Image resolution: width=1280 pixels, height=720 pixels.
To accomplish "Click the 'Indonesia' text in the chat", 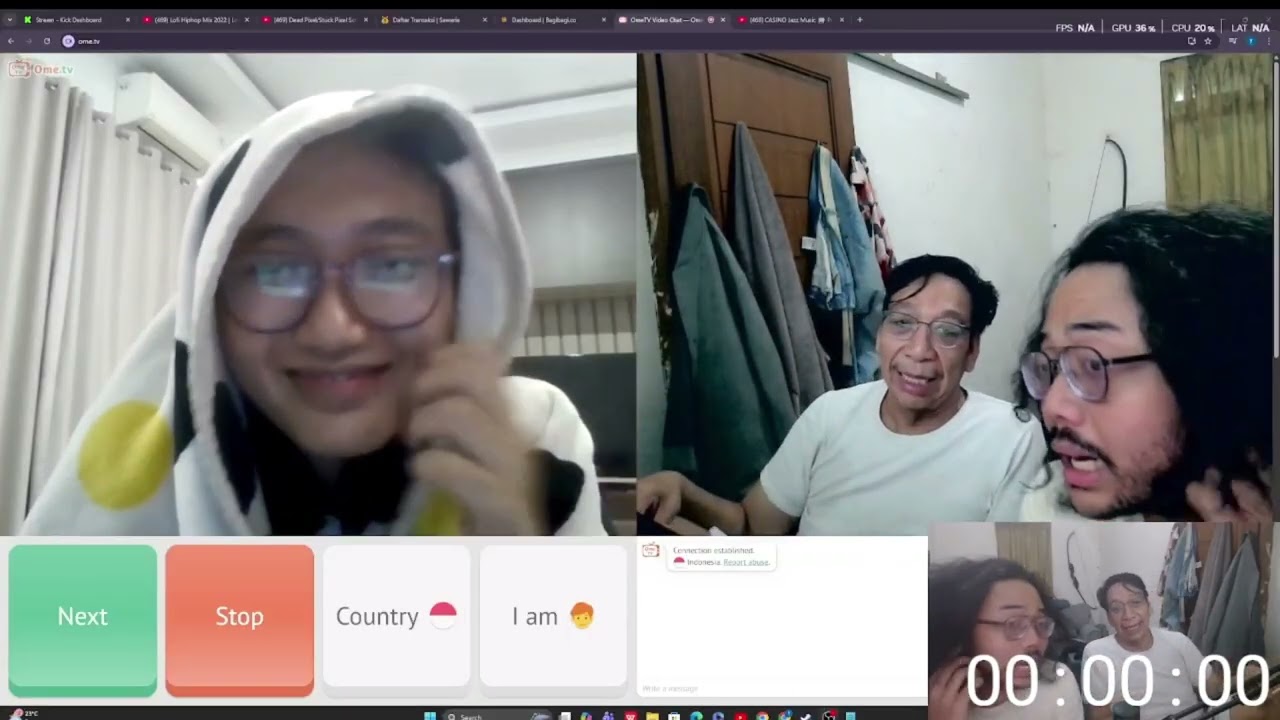I will 703,562.
